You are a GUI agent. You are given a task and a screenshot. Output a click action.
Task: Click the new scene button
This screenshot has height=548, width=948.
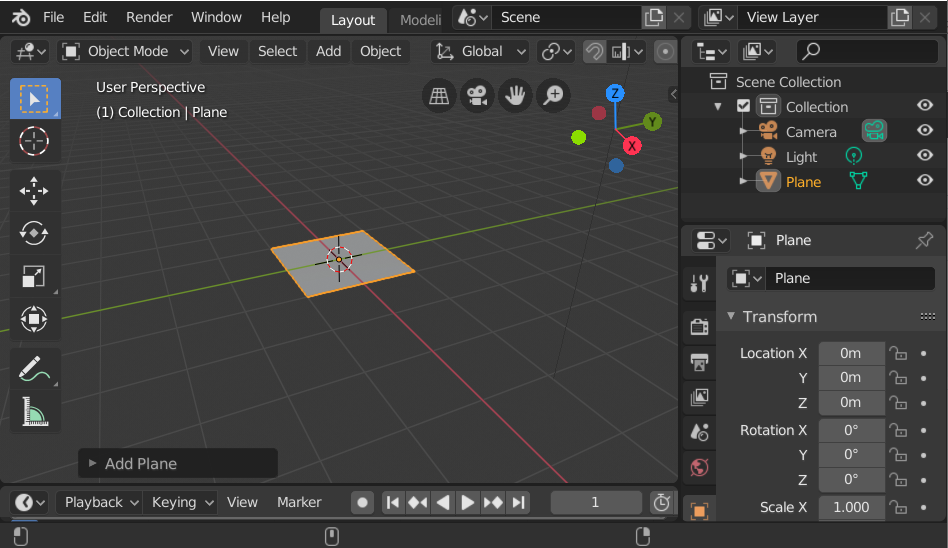(x=654, y=18)
